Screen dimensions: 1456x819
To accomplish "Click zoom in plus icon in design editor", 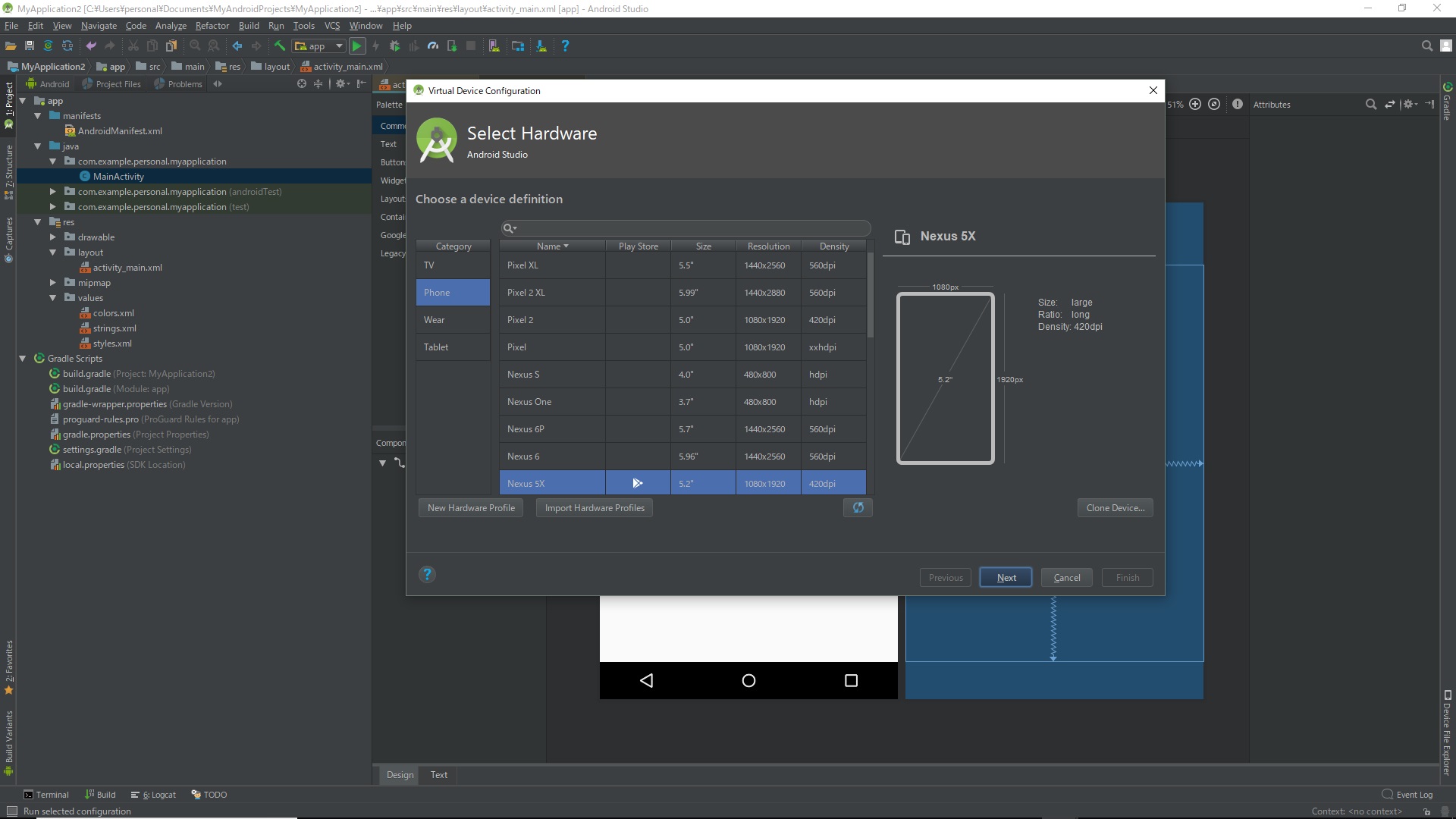I will click(1195, 105).
